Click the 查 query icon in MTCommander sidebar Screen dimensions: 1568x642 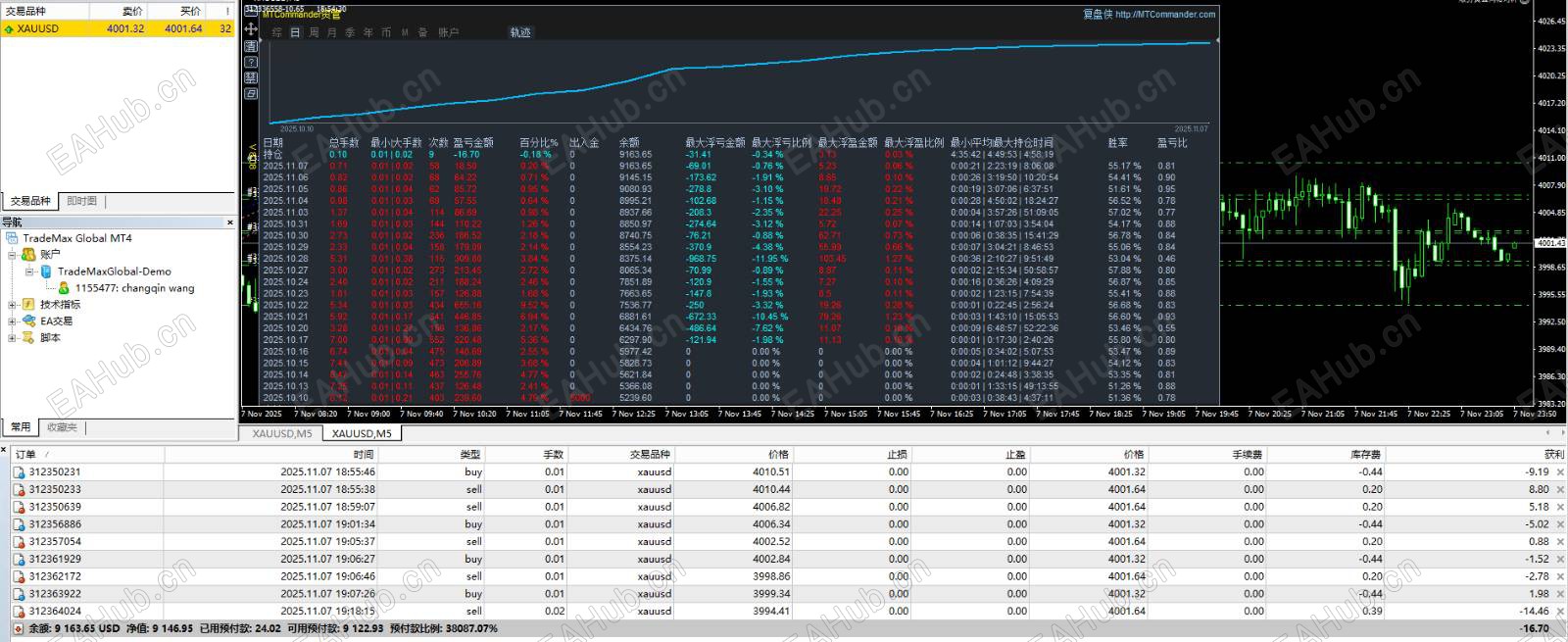(251, 46)
